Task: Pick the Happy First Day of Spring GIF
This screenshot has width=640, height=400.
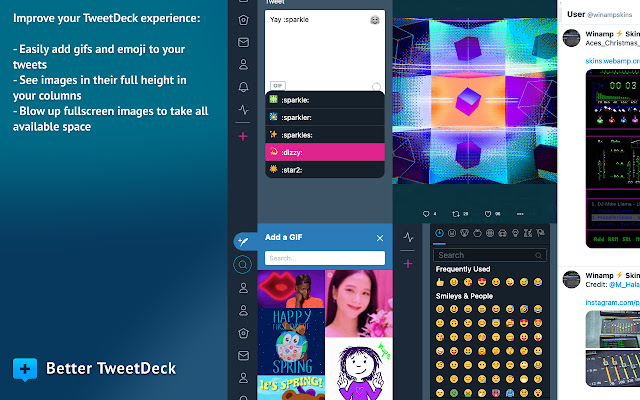Action: click(x=291, y=342)
